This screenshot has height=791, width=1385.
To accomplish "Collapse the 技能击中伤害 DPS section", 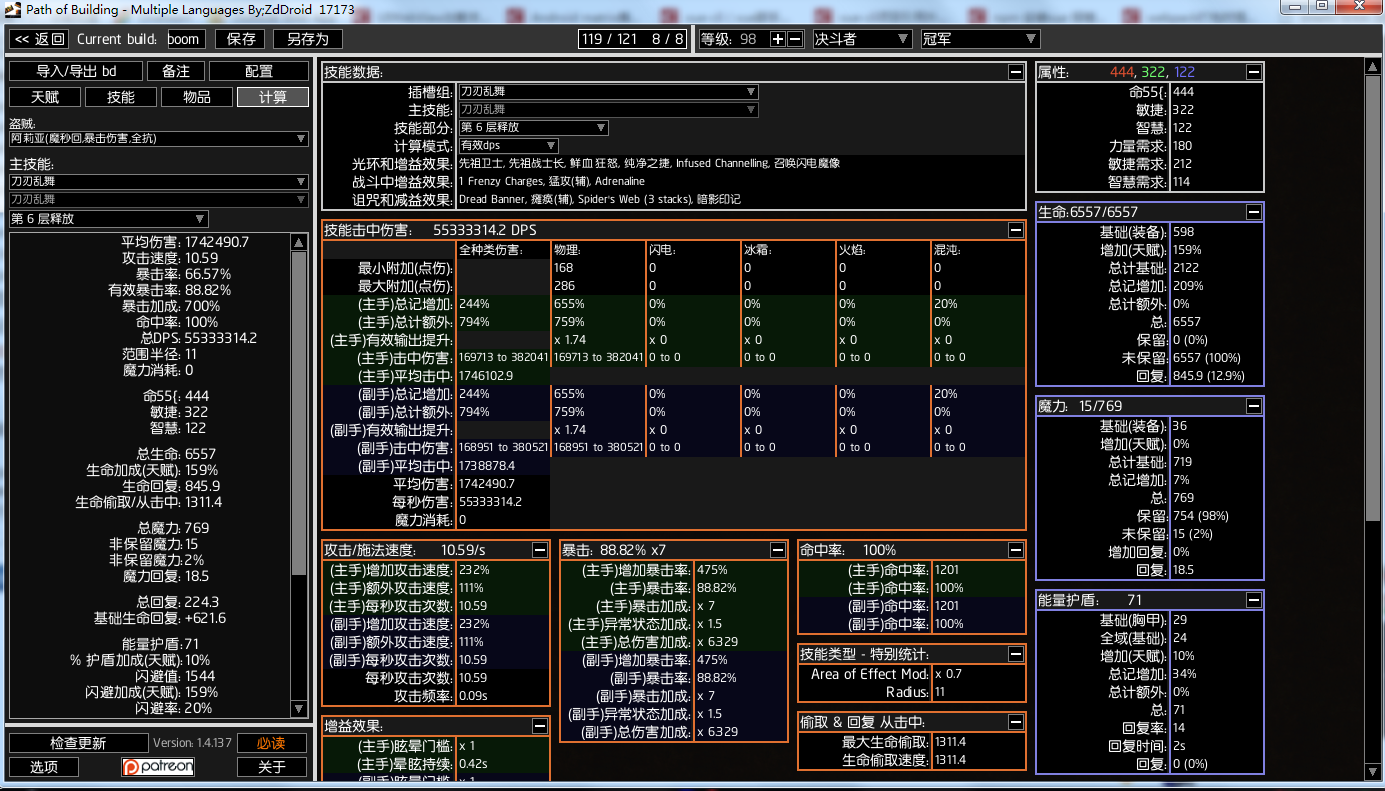I will click(1016, 230).
